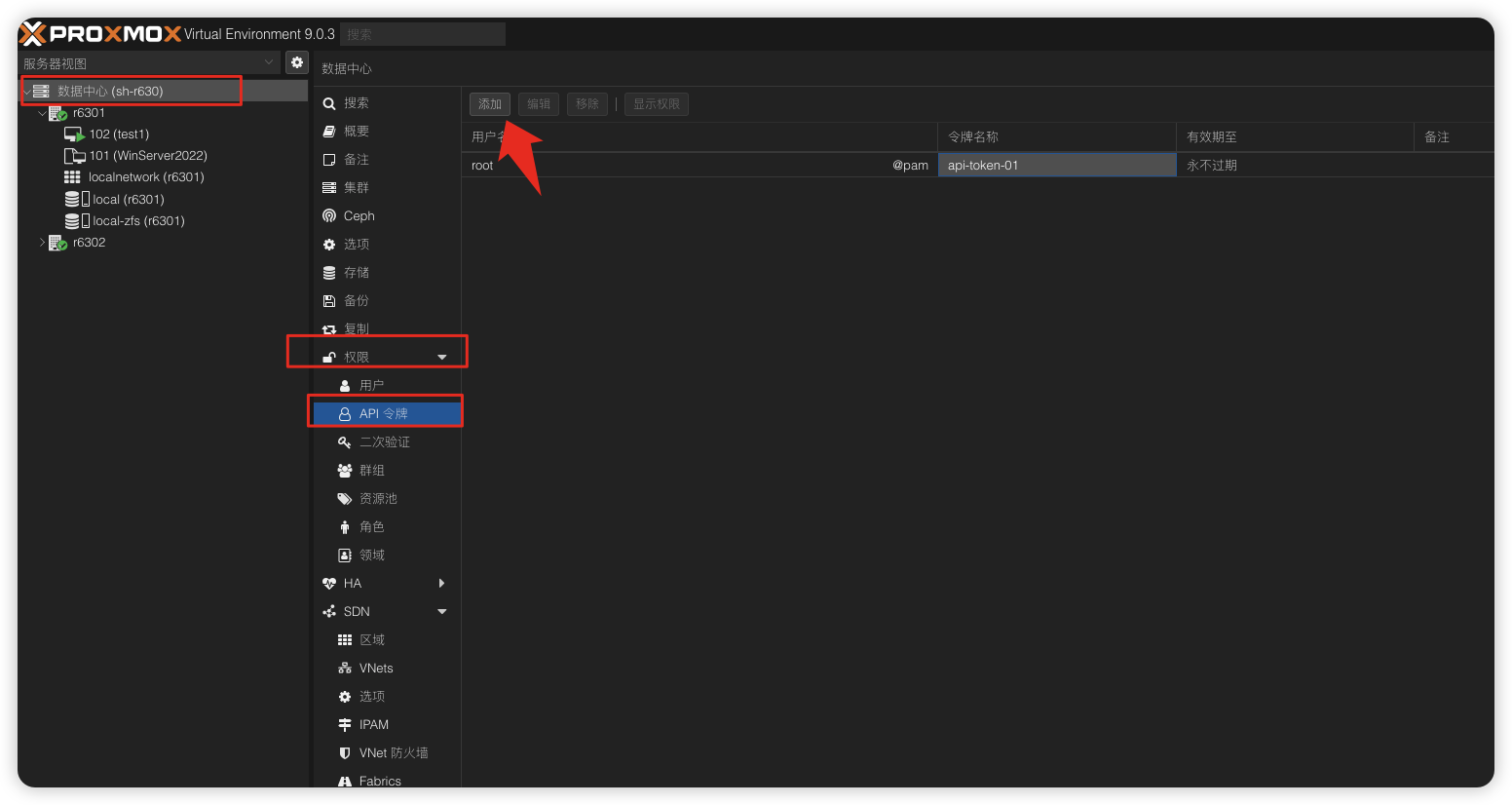
Task: Click the Ceph icon in sidebar
Action: [x=329, y=216]
